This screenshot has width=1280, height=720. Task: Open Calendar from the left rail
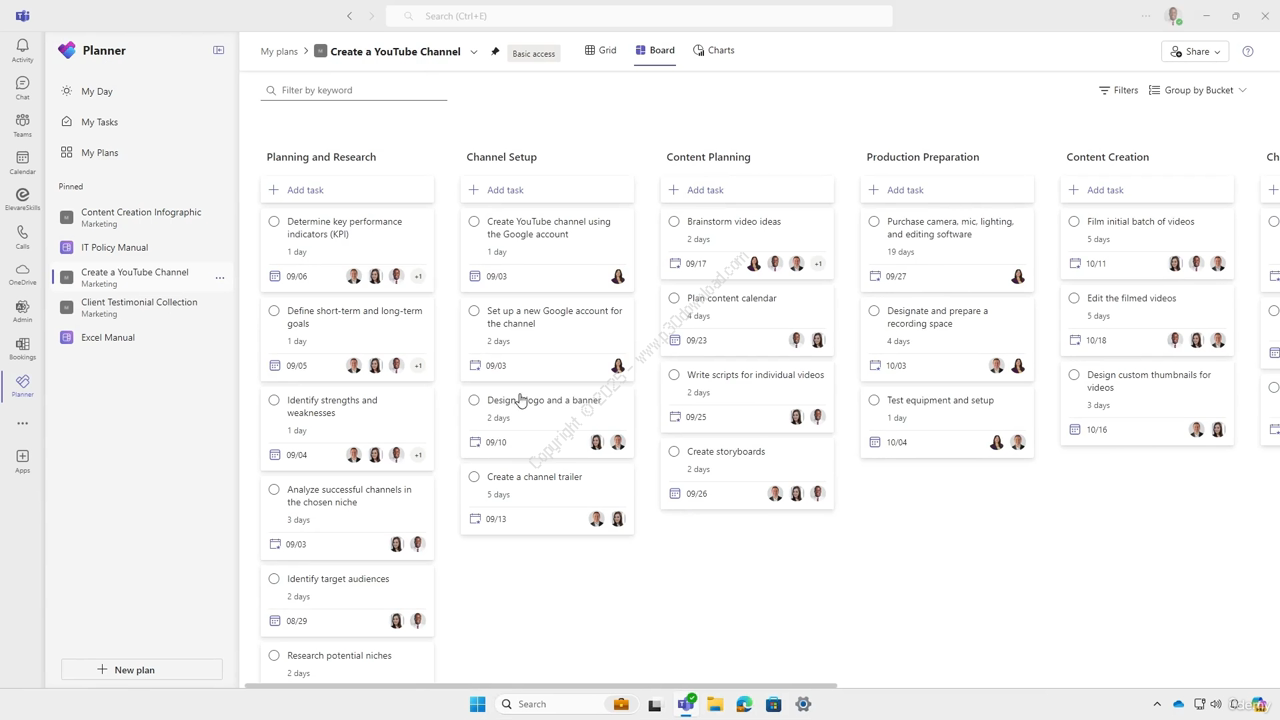point(22,162)
